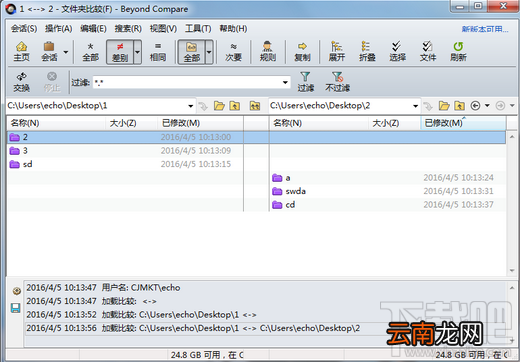Image resolution: width=520 pixels, height=362 pixels.
Task: Click the log panel gear options icon
Action: pos(16,291)
